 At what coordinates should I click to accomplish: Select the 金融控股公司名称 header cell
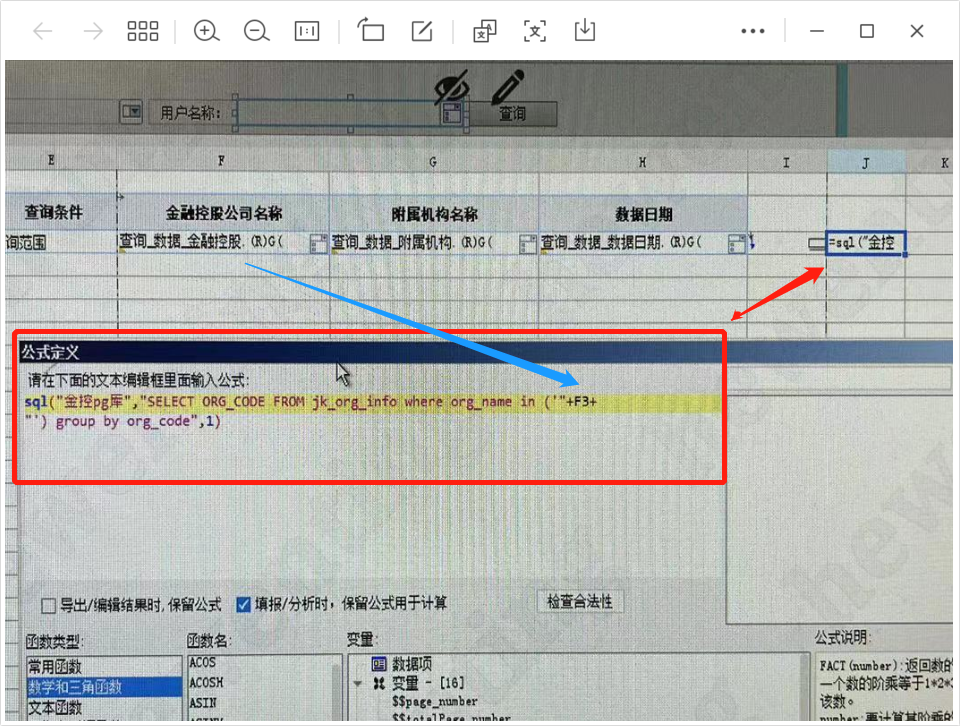click(x=223, y=213)
